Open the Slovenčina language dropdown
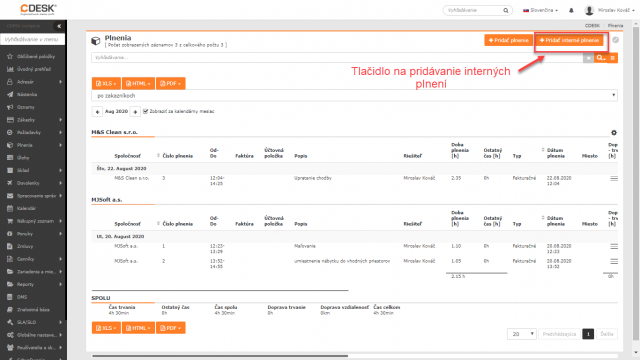 [540, 10]
